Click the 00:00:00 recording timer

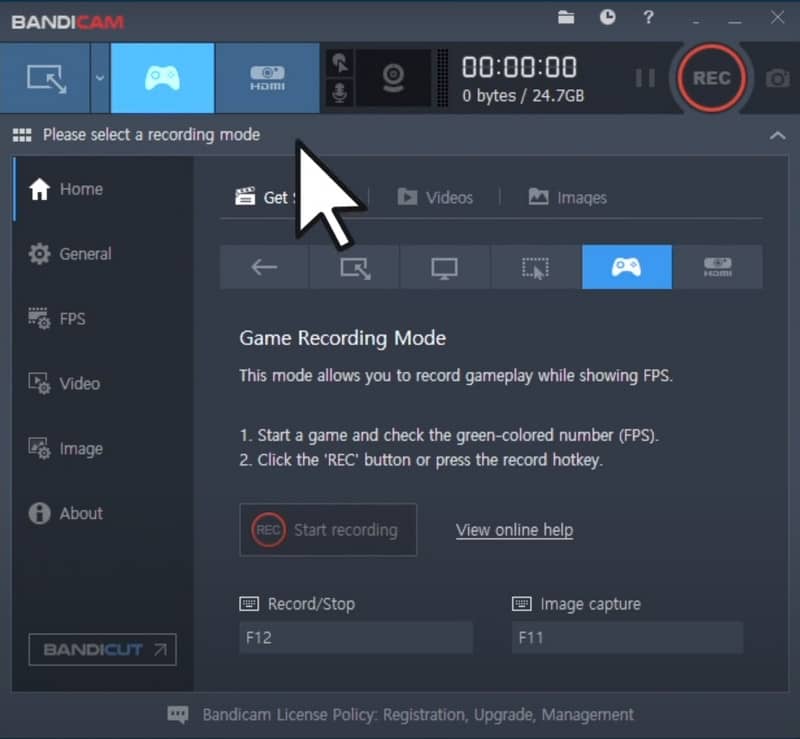click(x=519, y=67)
